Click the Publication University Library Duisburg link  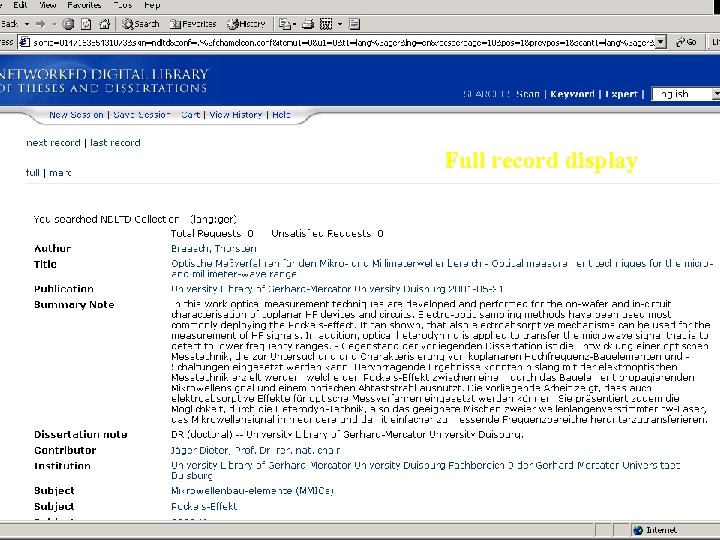[x=337, y=289]
